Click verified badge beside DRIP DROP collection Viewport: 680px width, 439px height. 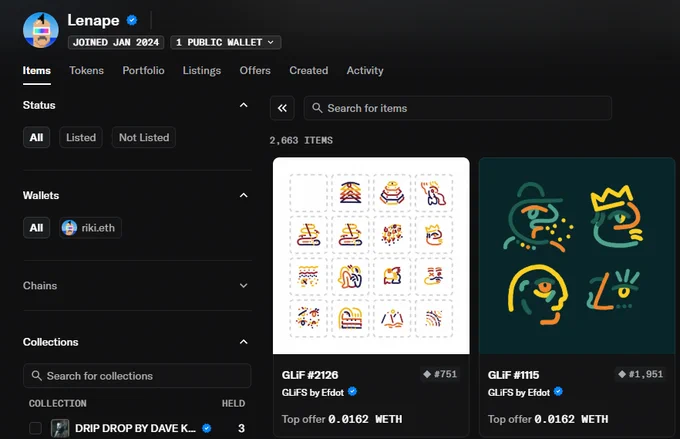click(207, 428)
